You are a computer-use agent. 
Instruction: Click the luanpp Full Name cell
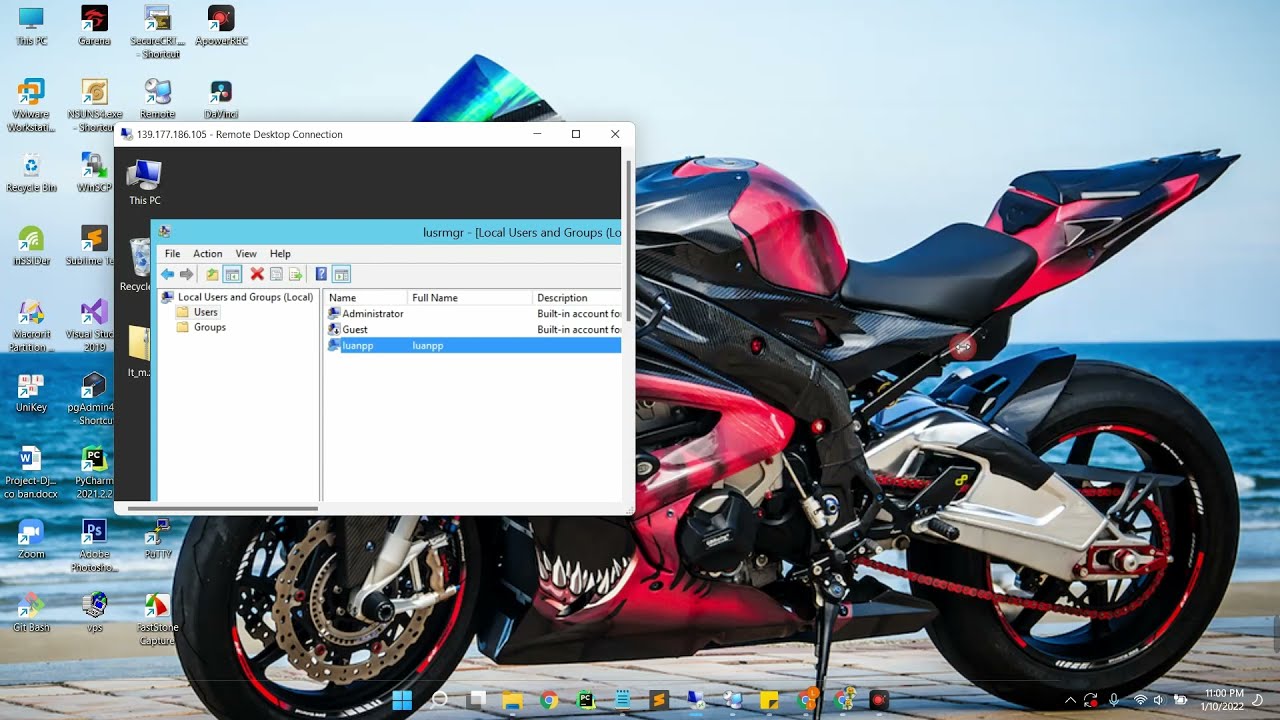click(428, 345)
